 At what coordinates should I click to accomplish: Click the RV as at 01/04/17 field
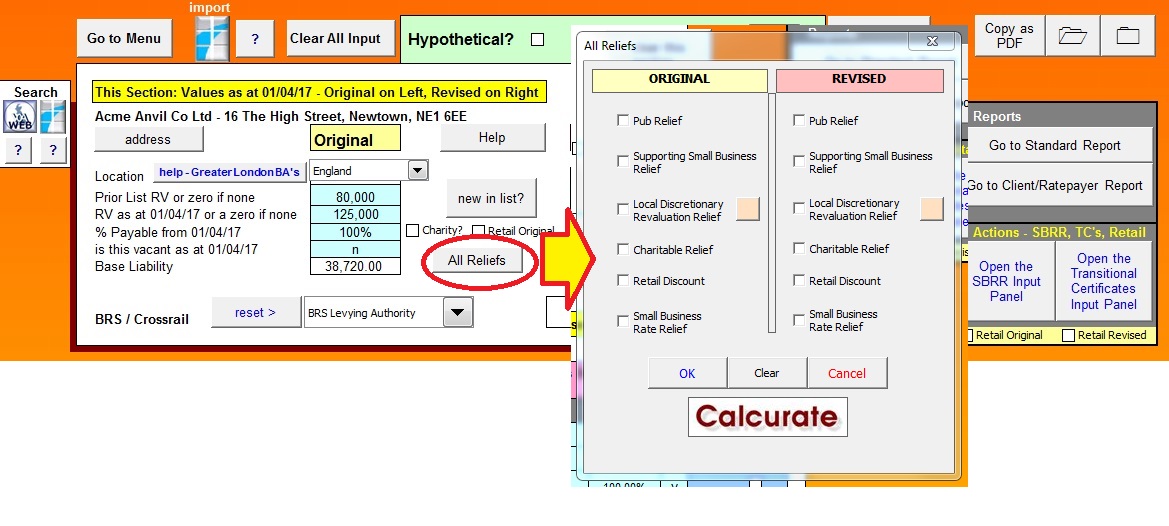tap(356, 214)
